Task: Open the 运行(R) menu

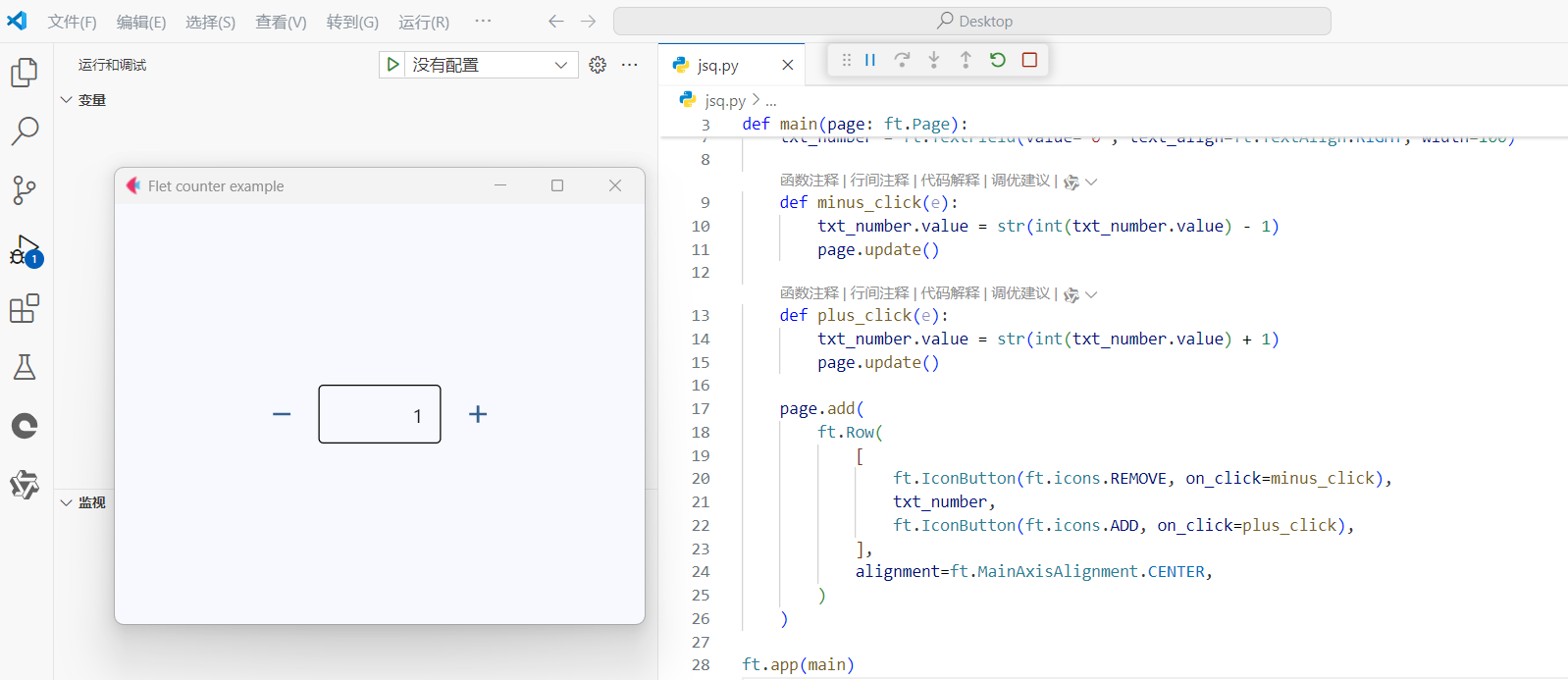Action: 423,22
